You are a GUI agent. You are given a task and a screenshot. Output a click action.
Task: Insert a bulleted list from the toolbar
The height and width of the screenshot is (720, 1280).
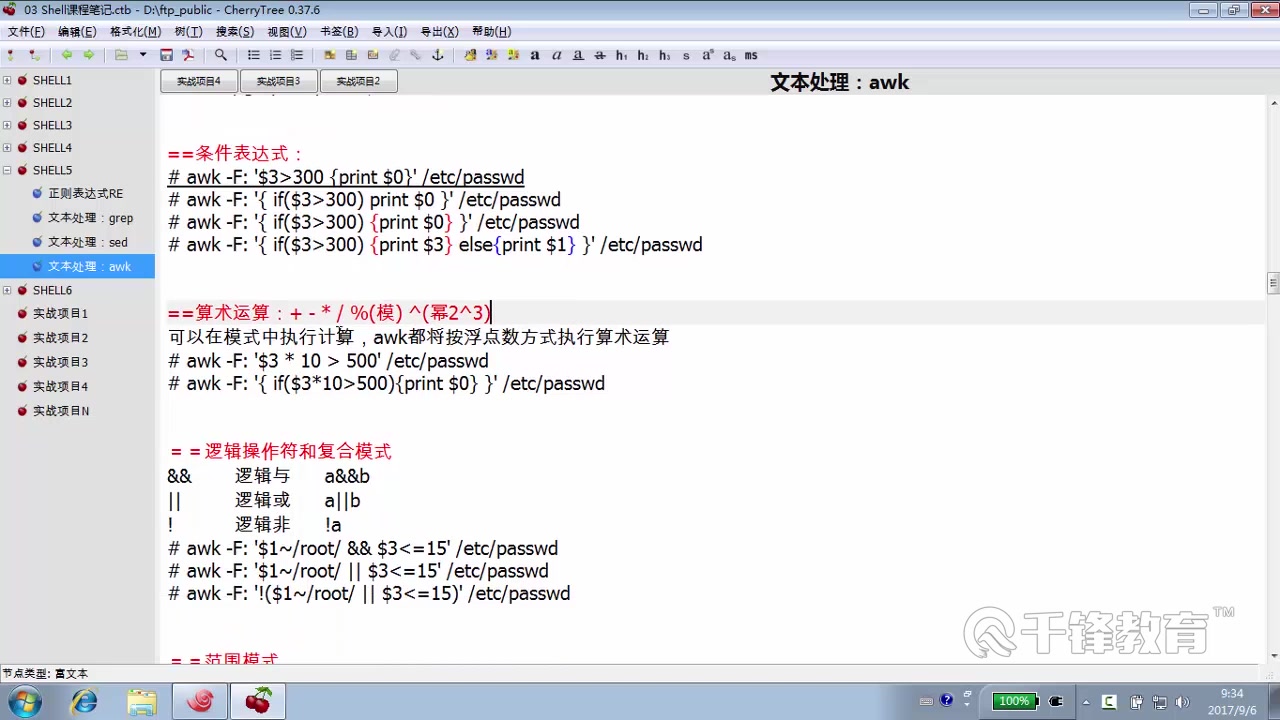254,55
